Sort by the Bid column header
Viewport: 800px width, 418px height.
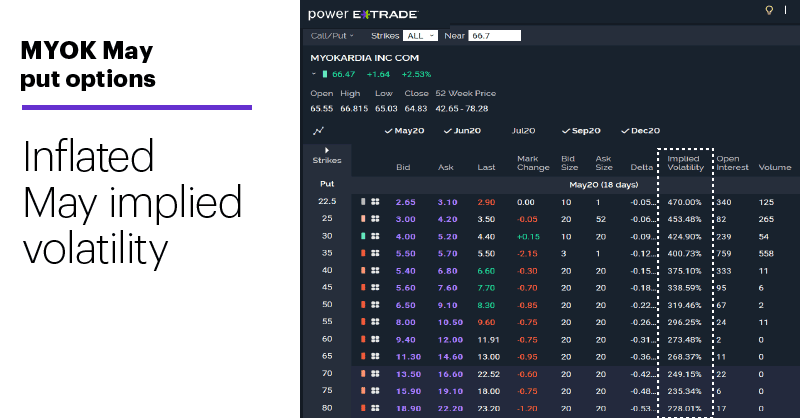click(403, 167)
